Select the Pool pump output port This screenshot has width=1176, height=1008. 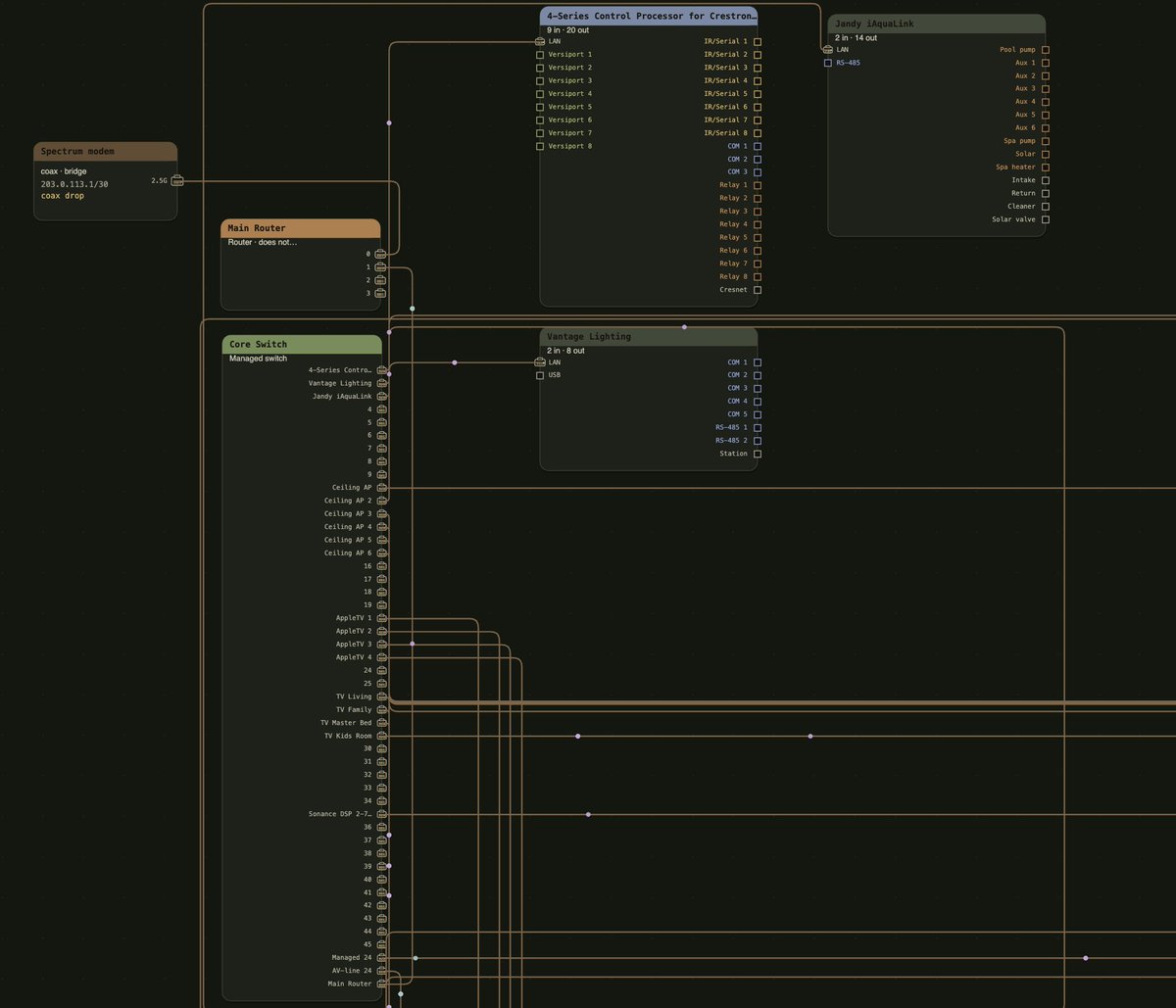coord(1046,50)
